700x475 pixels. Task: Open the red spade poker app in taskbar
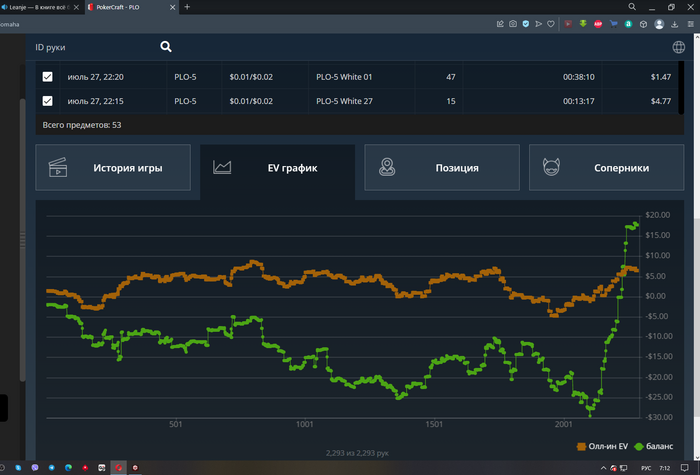85,467
